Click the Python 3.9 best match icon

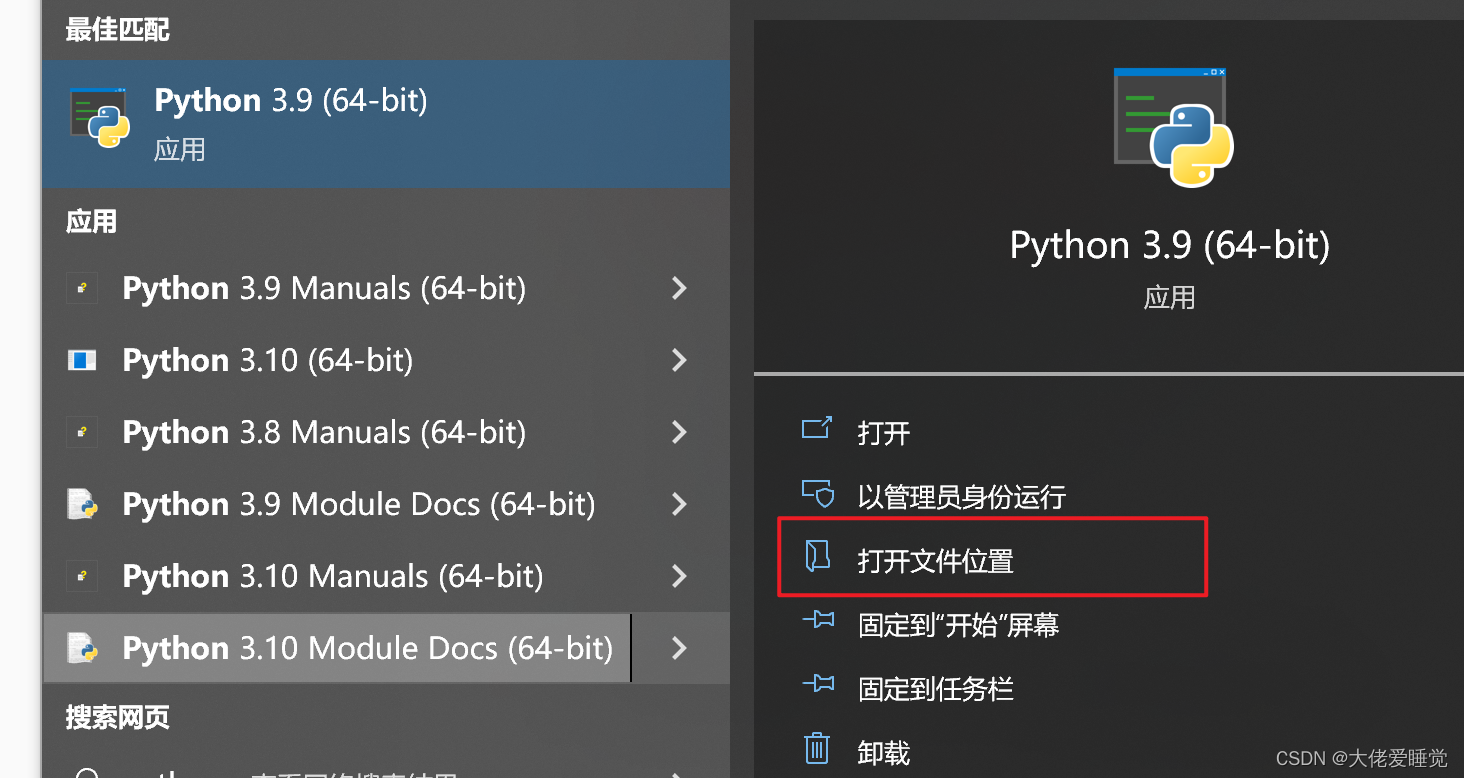tap(100, 118)
